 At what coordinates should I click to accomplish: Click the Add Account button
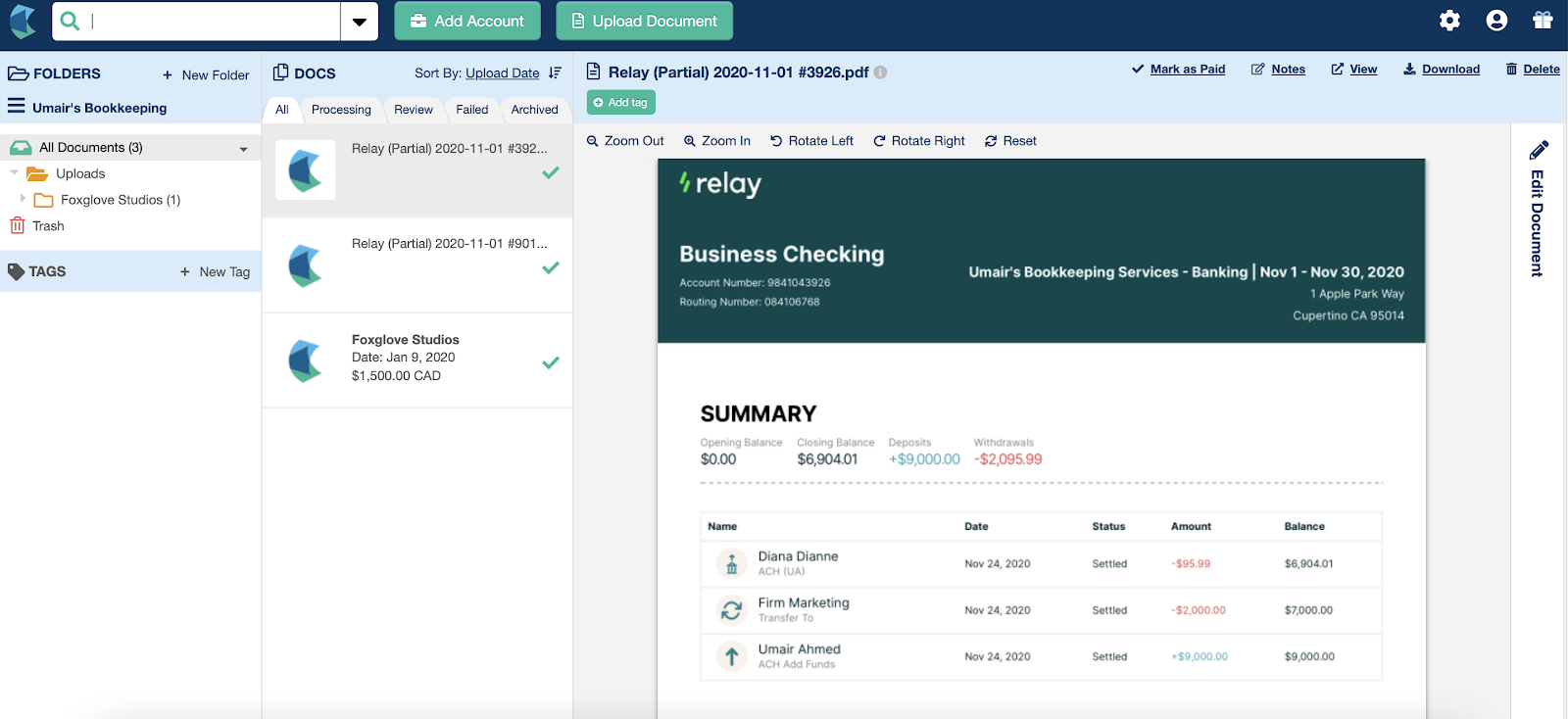pos(467,21)
